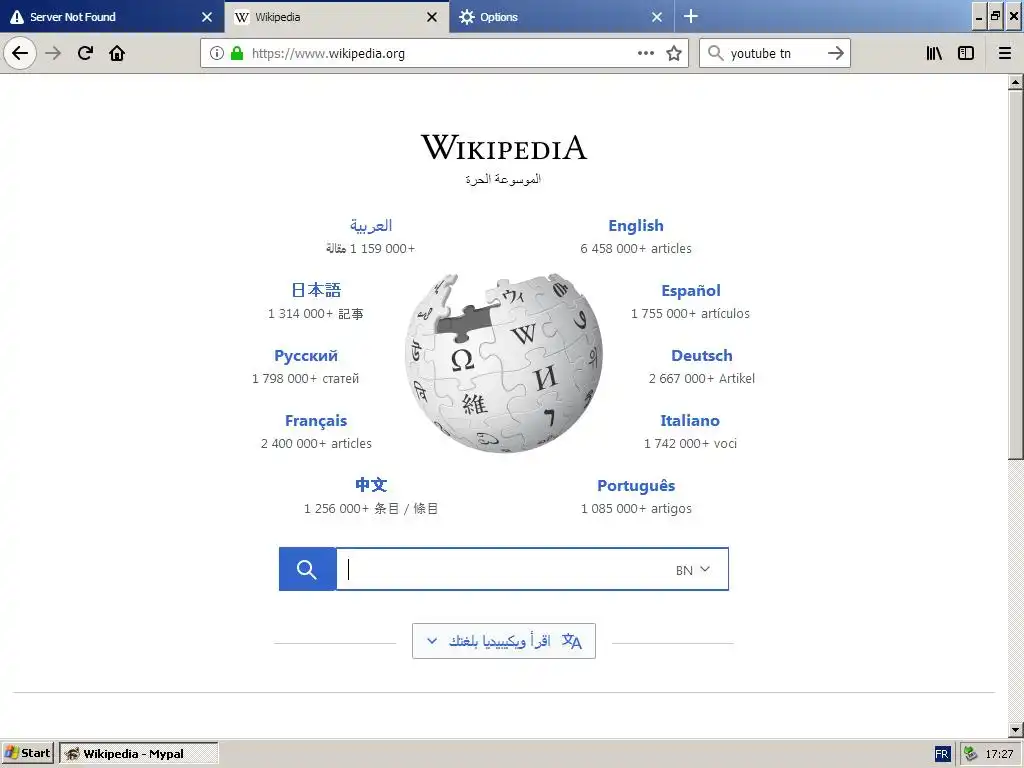Expand the read Wikipedia in your language button
Image resolution: width=1024 pixels, height=768 pixels.
click(x=504, y=641)
